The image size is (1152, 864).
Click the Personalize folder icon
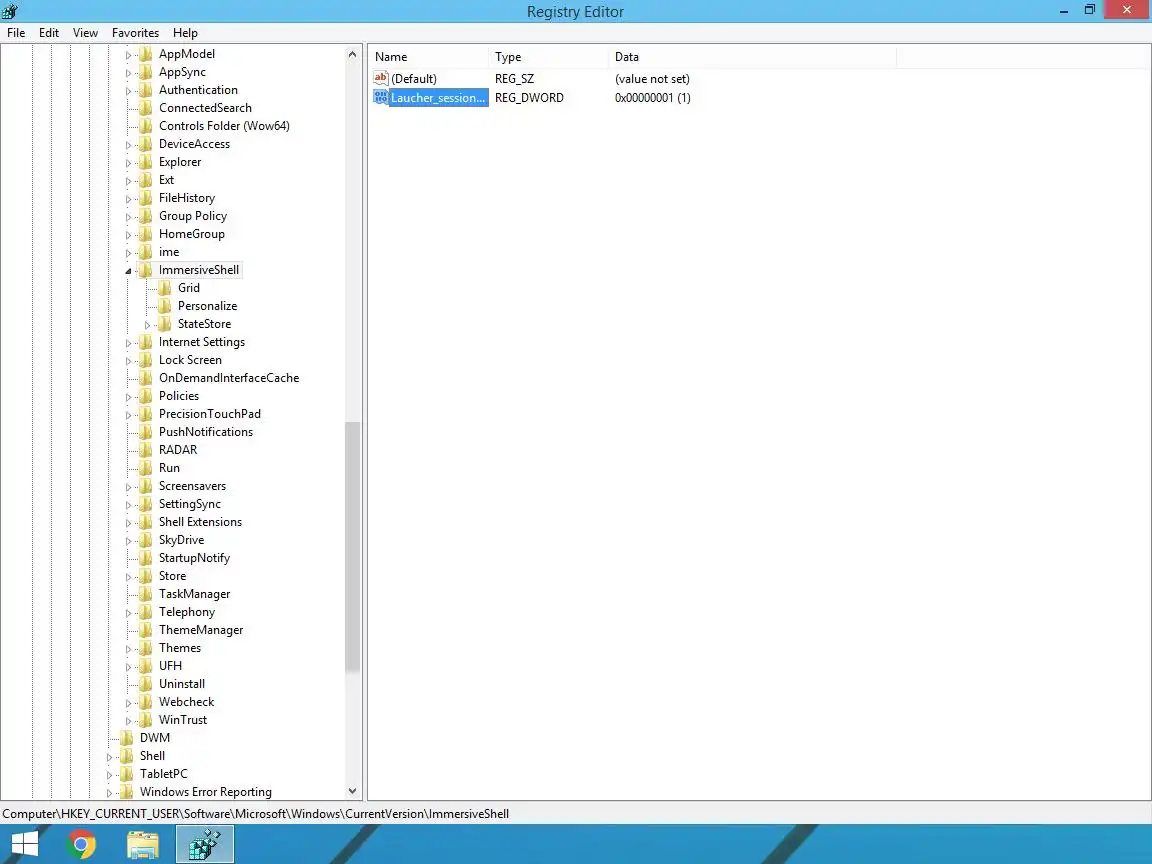[x=165, y=306]
